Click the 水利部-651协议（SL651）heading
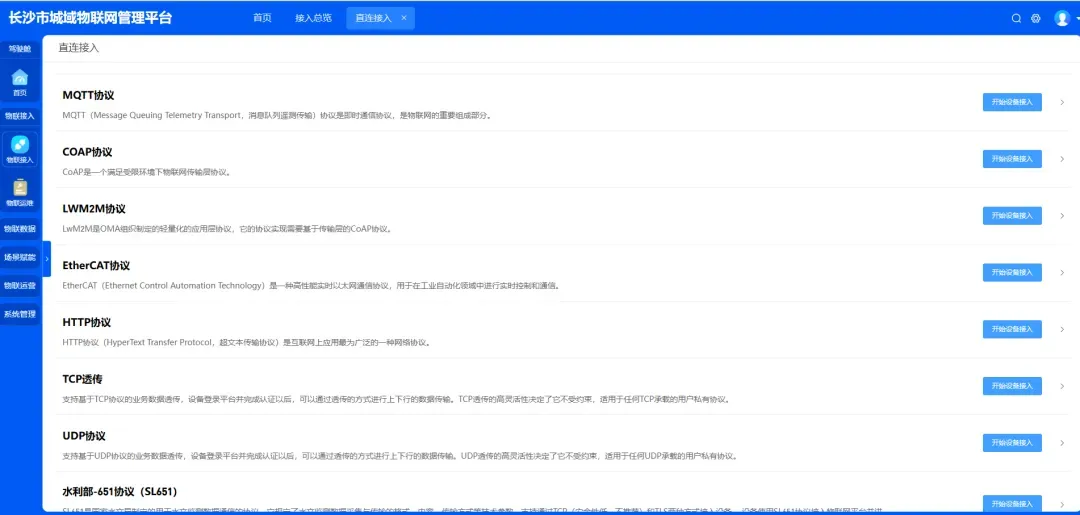This screenshot has height=515, width=1080. pos(120,492)
